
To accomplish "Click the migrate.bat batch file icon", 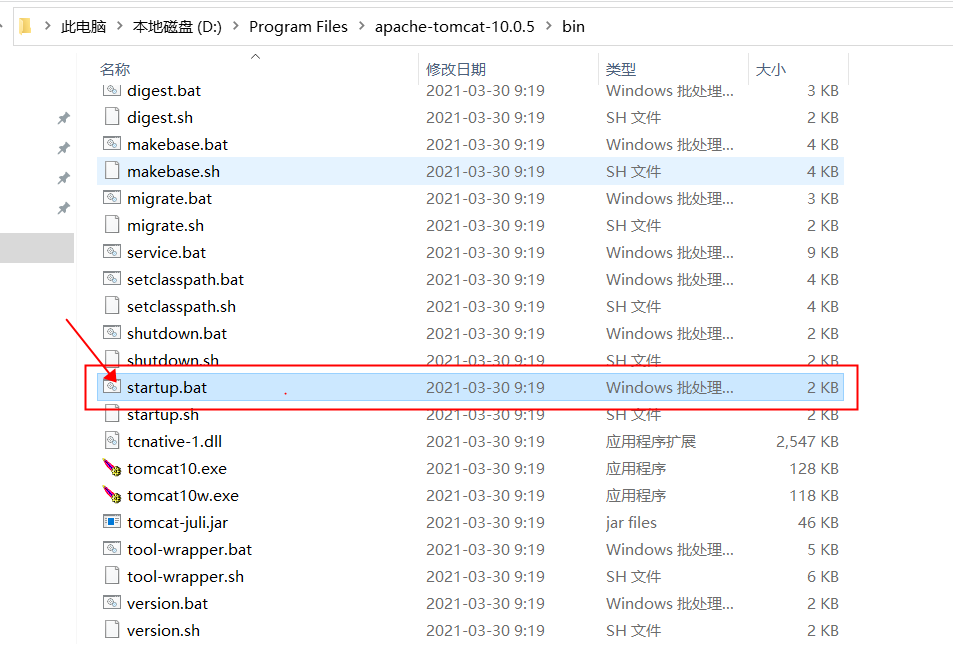I will 112,198.
